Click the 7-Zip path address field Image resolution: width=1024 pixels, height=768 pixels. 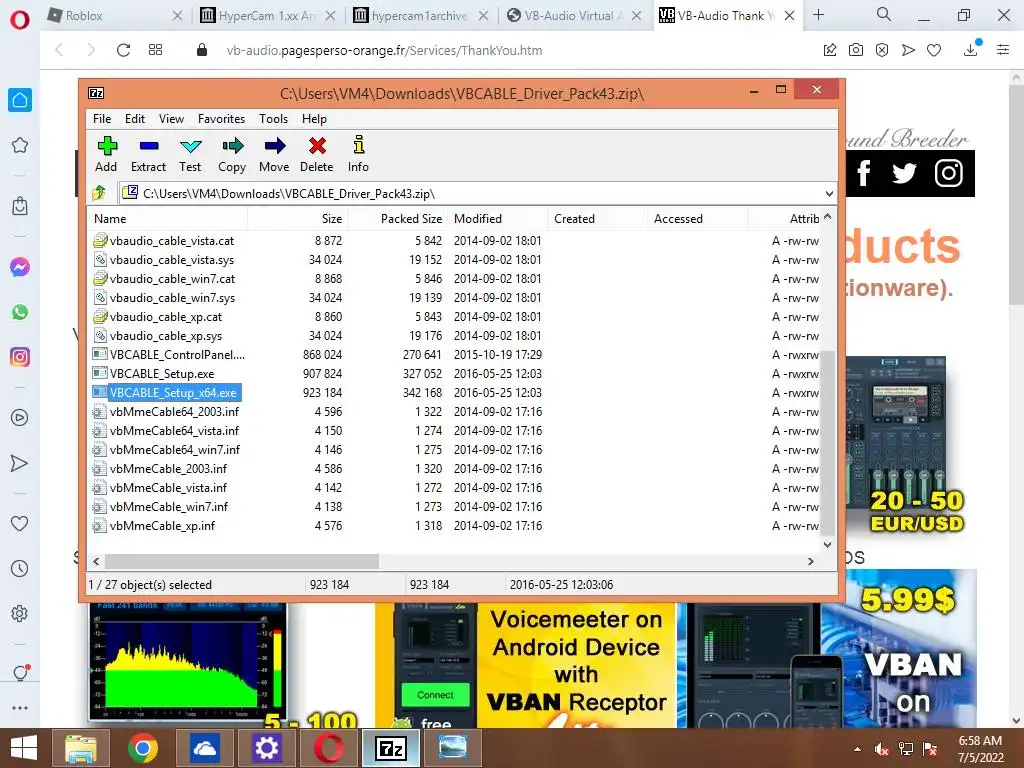point(477,193)
